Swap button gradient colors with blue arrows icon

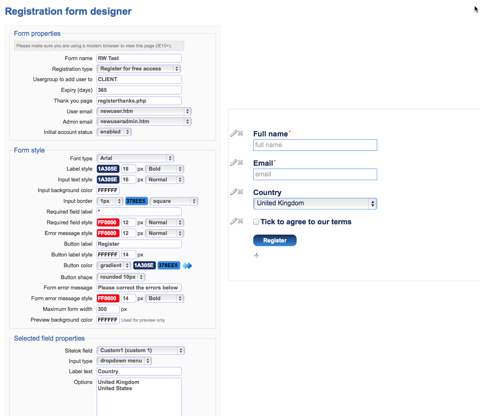(187, 266)
